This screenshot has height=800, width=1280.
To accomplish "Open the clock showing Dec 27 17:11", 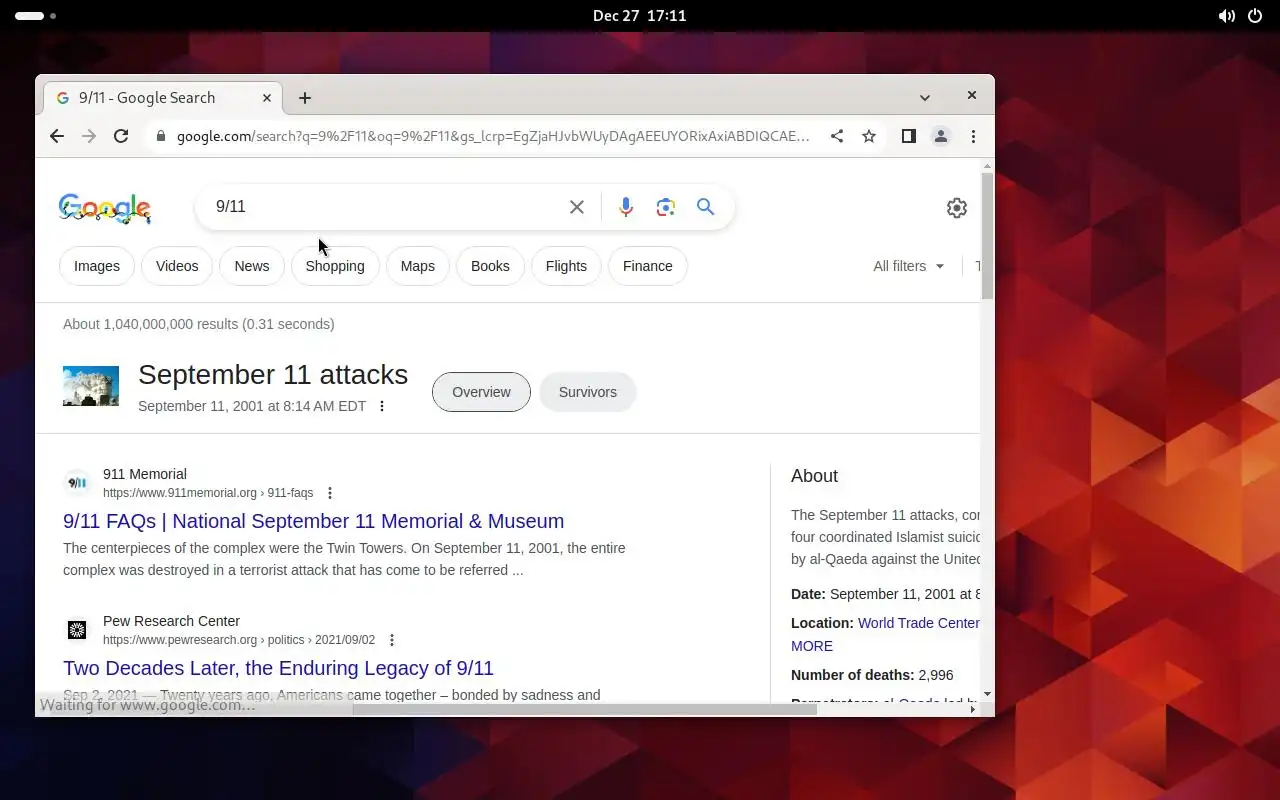I will [640, 16].
